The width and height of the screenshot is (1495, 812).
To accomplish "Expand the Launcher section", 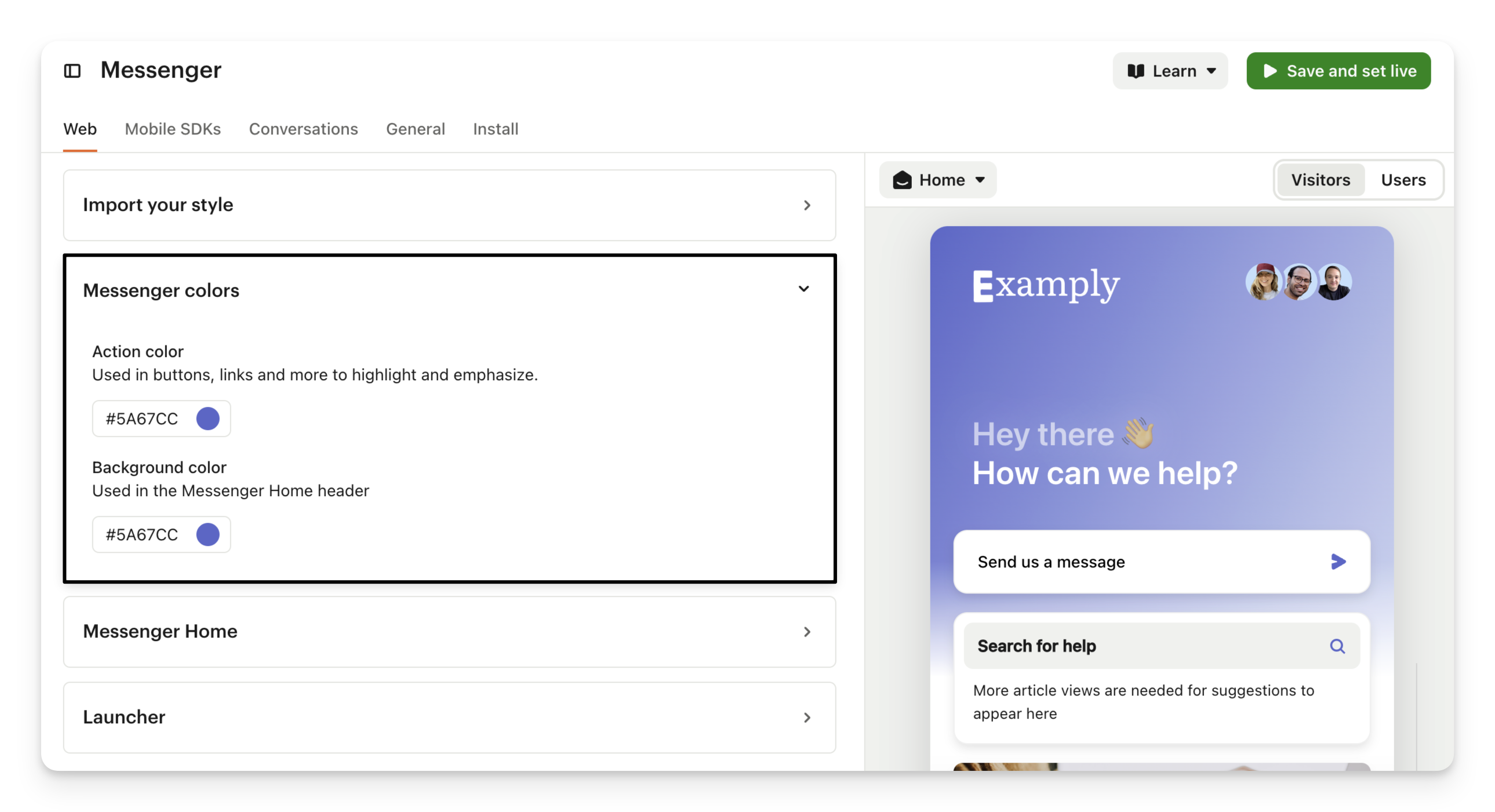I will (807, 718).
